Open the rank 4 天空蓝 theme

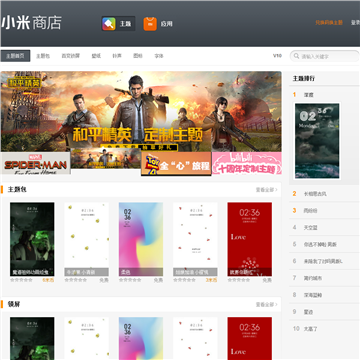[x=310, y=227]
